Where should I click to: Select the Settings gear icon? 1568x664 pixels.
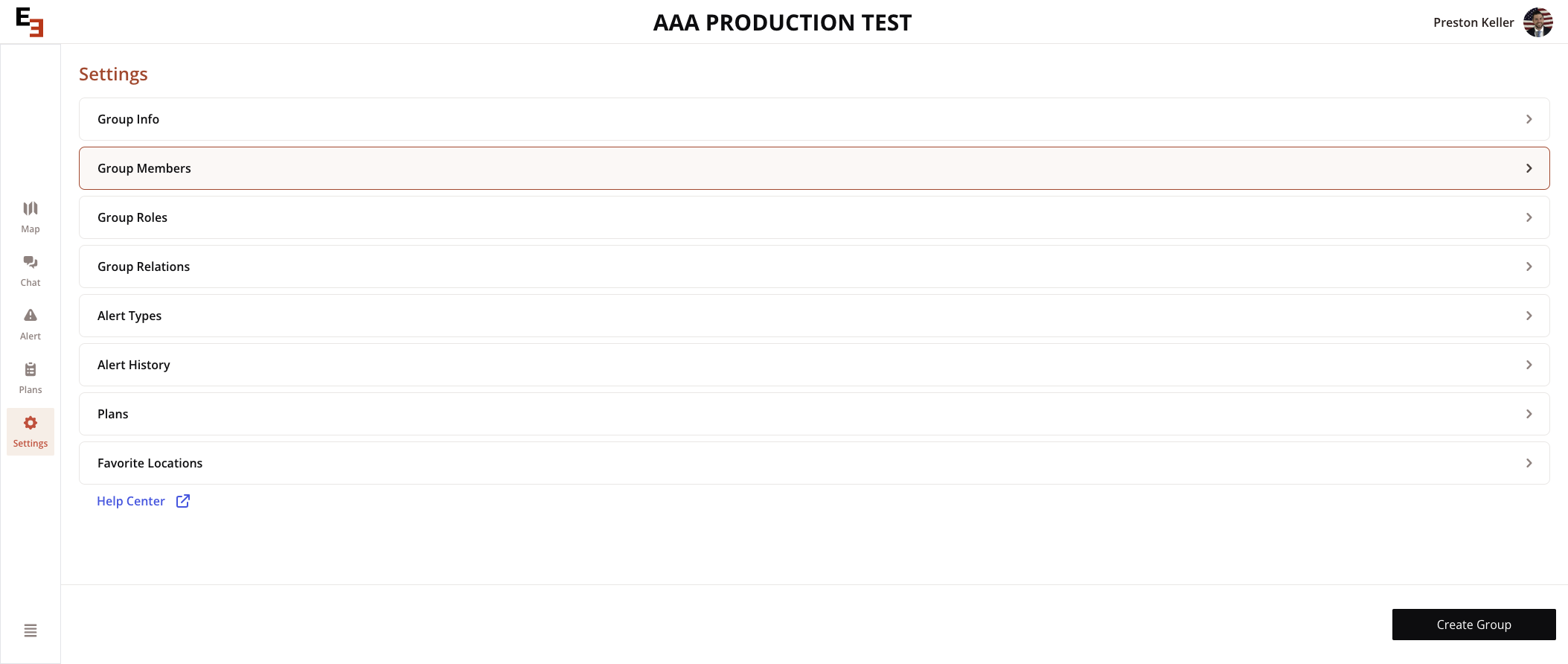(31, 423)
